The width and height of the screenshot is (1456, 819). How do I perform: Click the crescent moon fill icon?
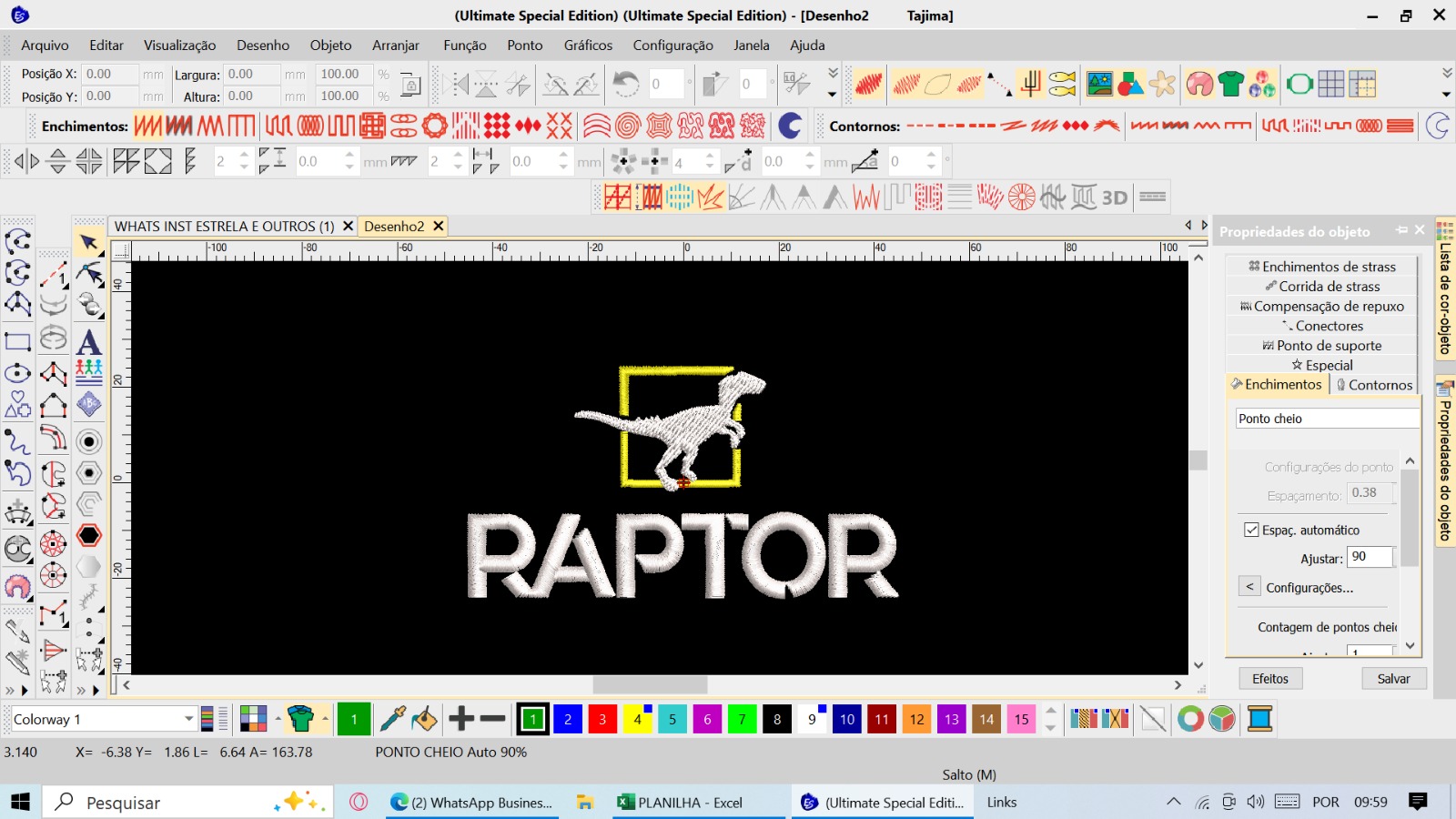tap(789, 126)
